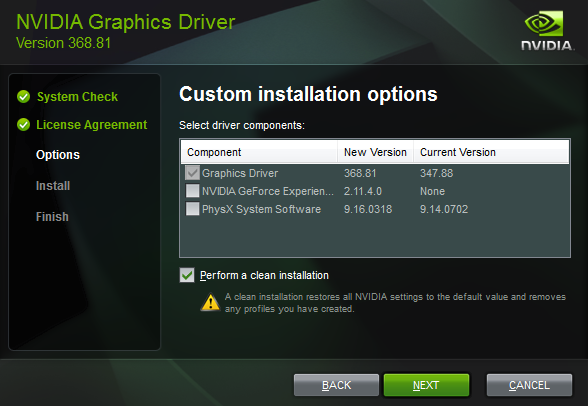Go back with the BACK button

point(336,385)
